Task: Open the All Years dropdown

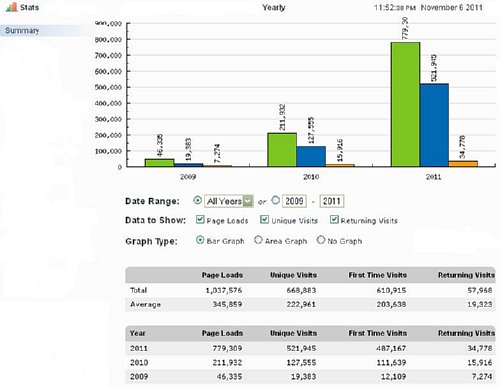Action: coord(229,201)
